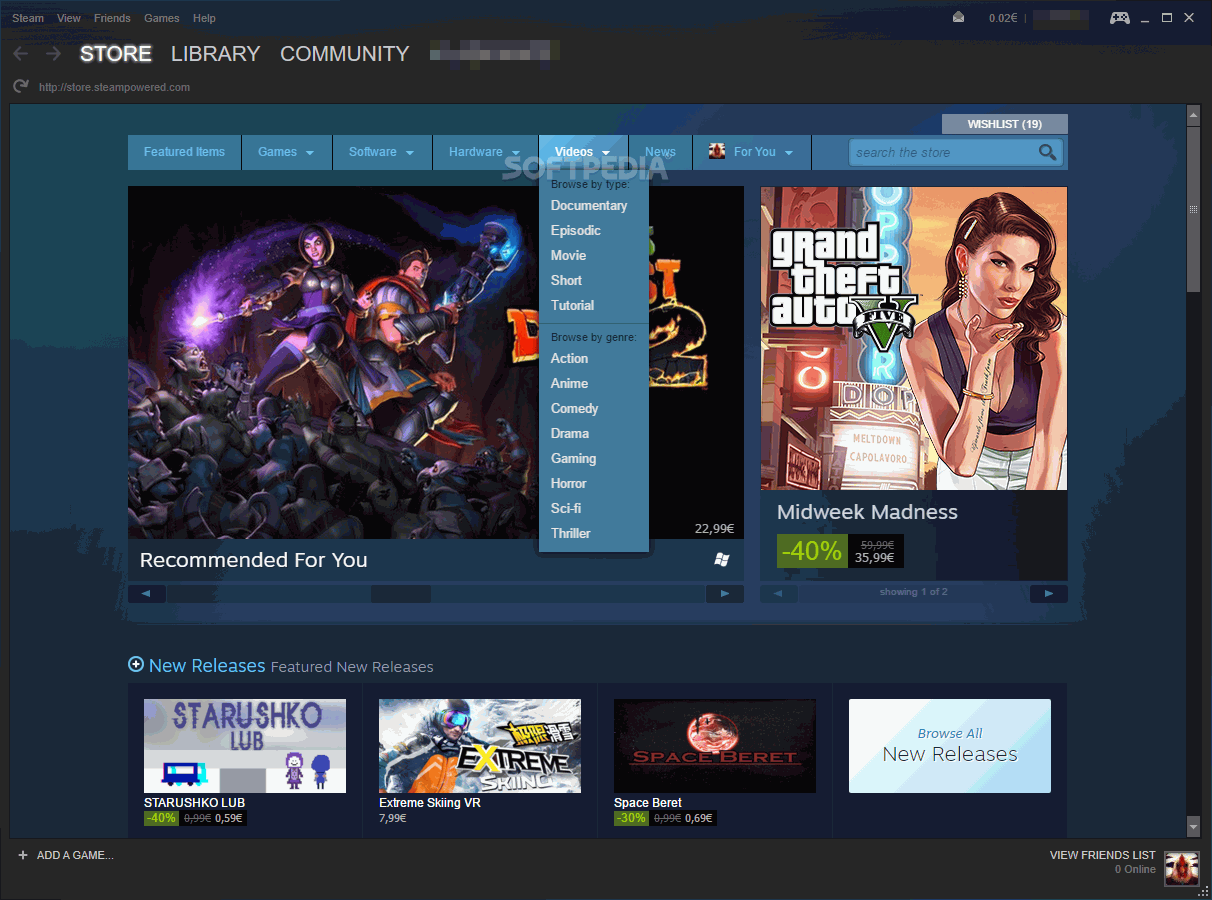Click scrollbar down arrow
This screenshot has height=900, width=1212.
tap(1193, 827)
